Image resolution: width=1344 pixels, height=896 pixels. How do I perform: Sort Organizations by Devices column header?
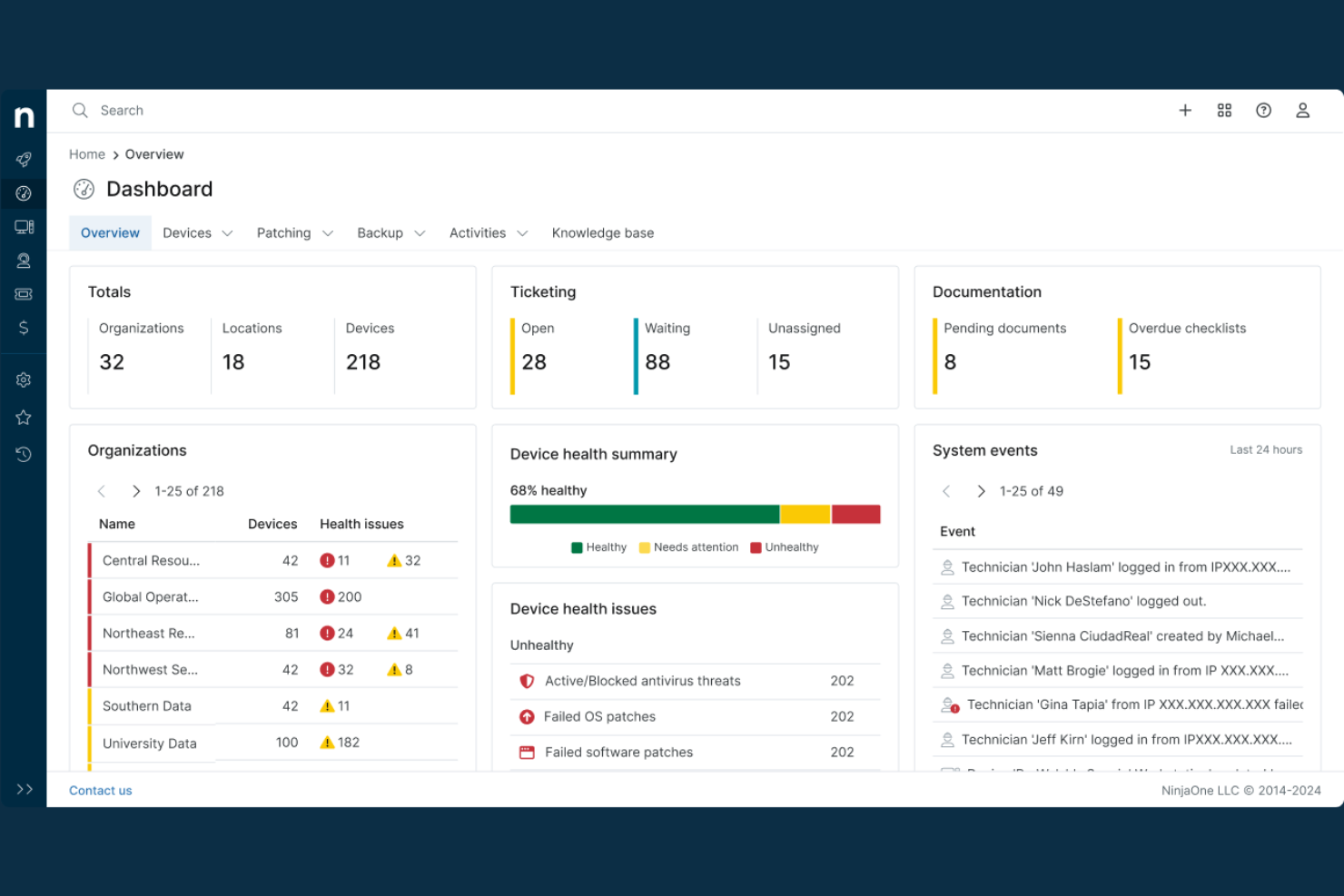272,524
